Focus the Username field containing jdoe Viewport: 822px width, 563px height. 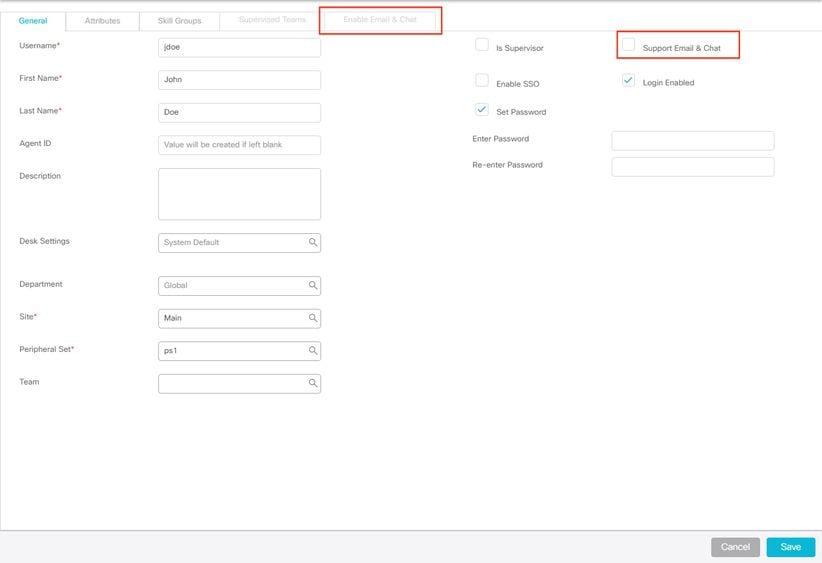pyautogui.click(x=240, y=47)
